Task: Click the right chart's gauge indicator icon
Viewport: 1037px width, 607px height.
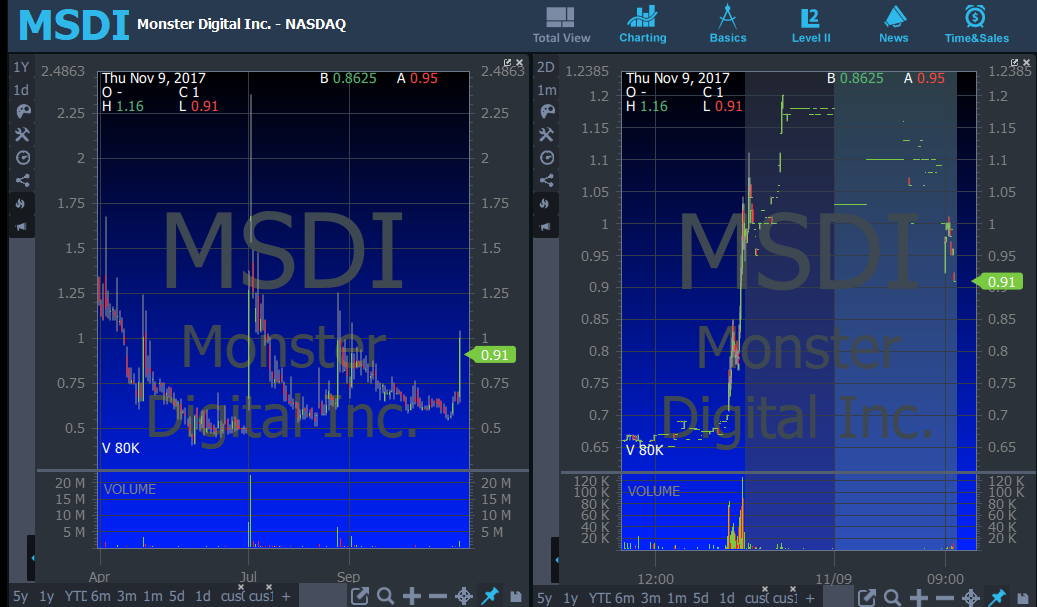Action: coord(547,157)
